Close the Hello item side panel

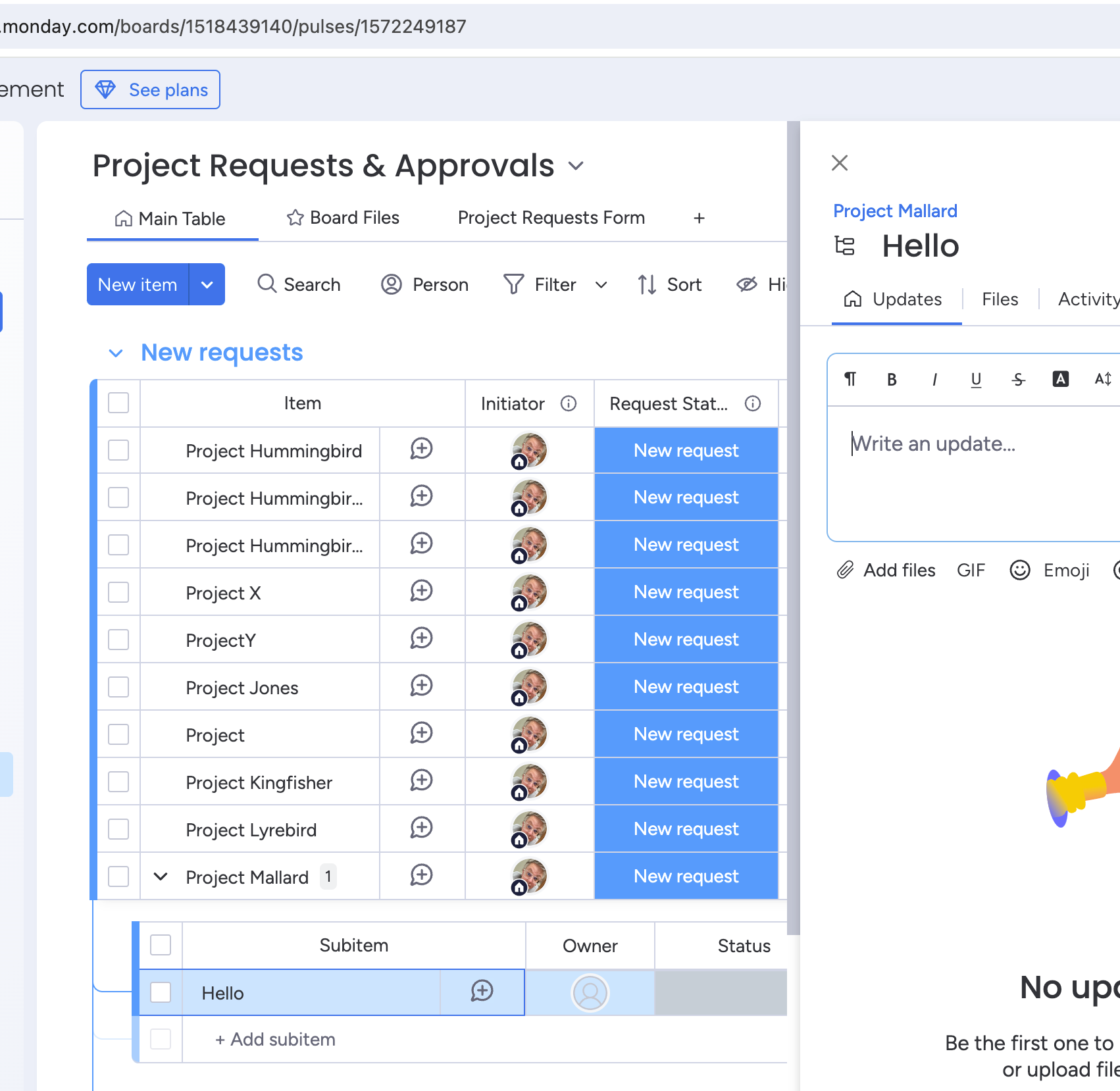coord(840,163)
